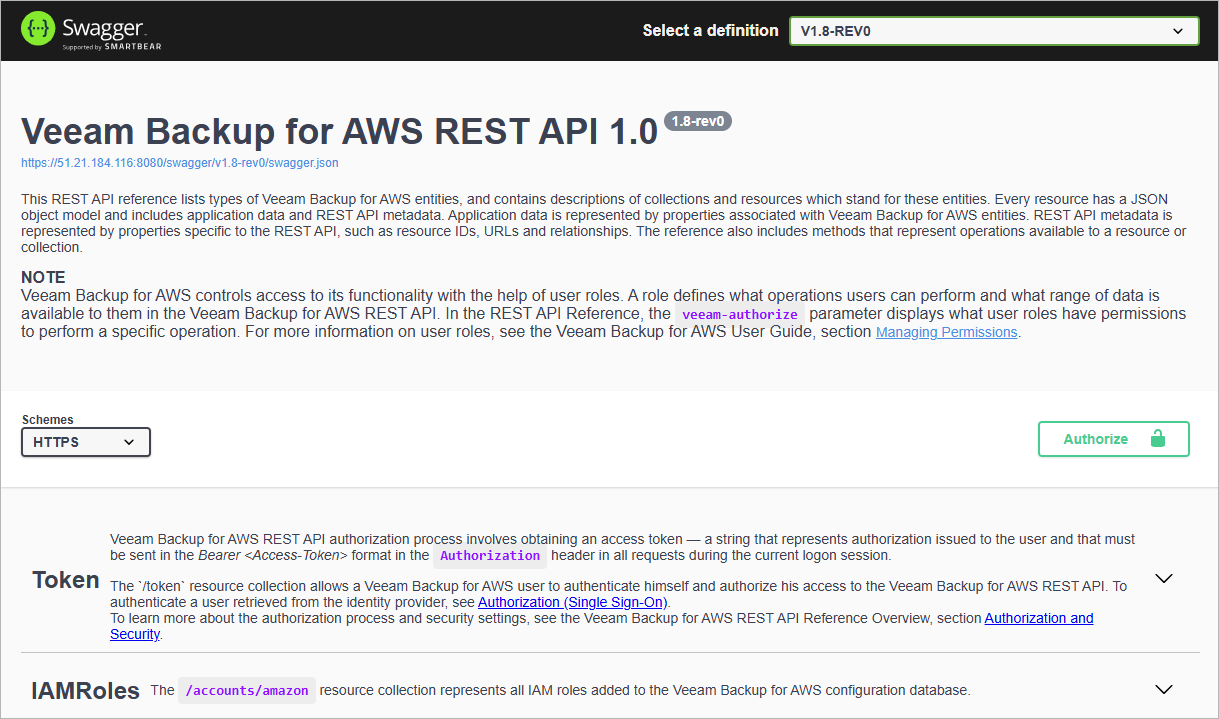Click the arrow on the definition selector

[1180, 30]
